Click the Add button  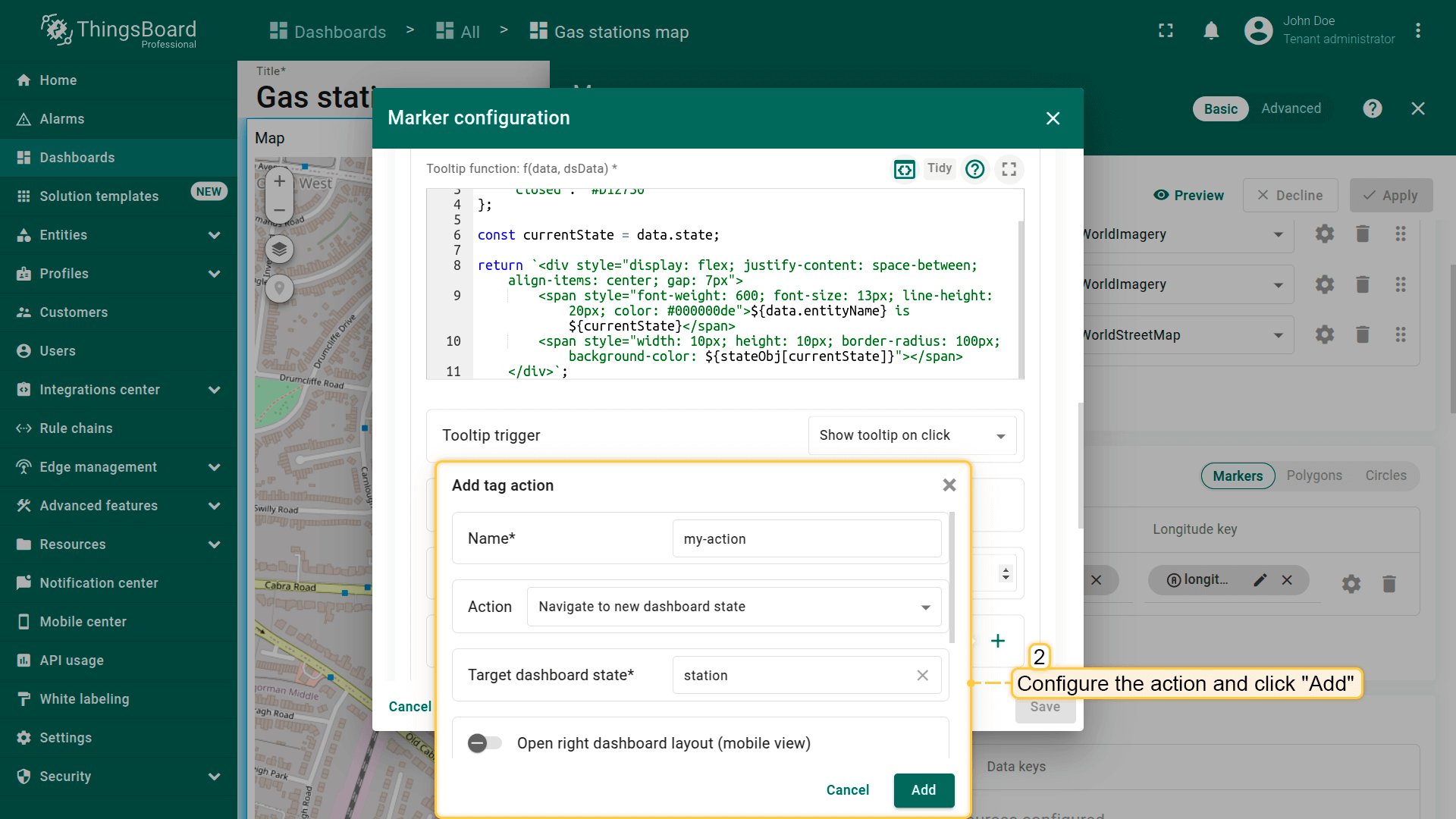pos(923,790)
